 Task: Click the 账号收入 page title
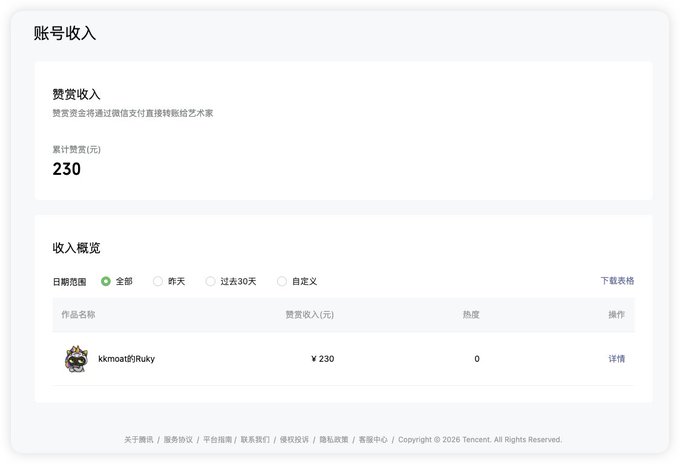(65, 33)
